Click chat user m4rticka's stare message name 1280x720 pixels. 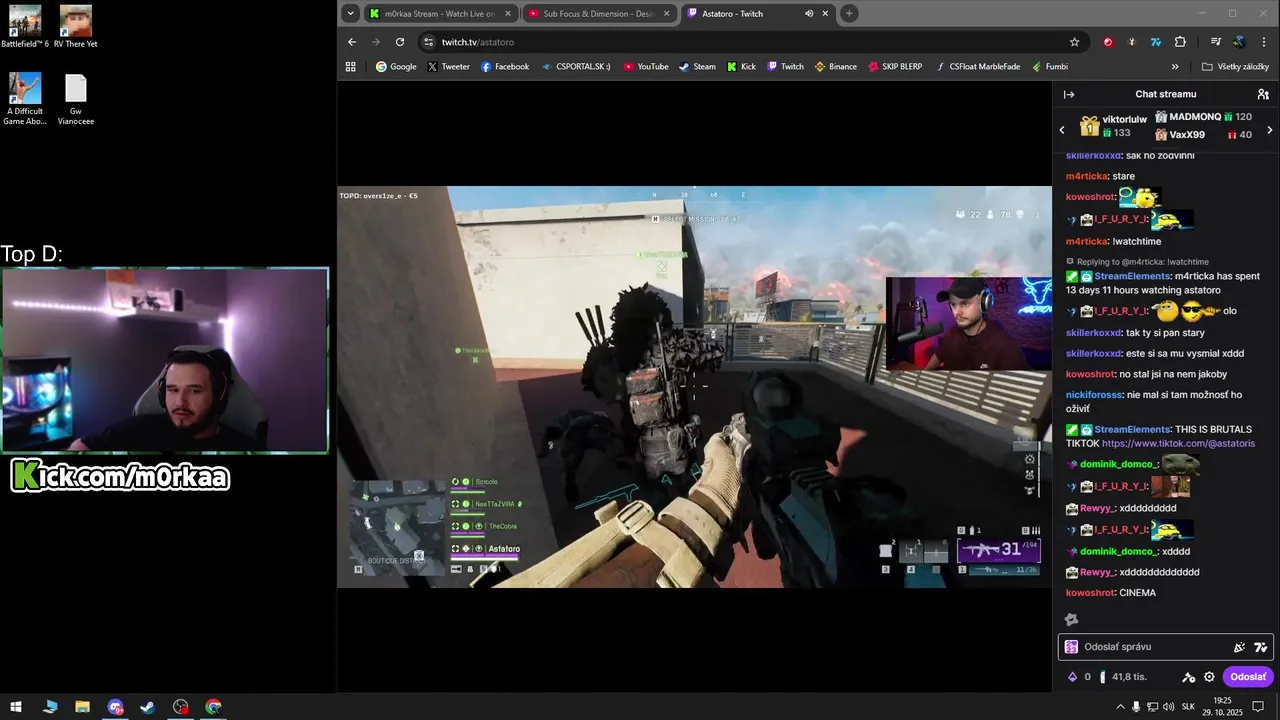(1087, 176)
